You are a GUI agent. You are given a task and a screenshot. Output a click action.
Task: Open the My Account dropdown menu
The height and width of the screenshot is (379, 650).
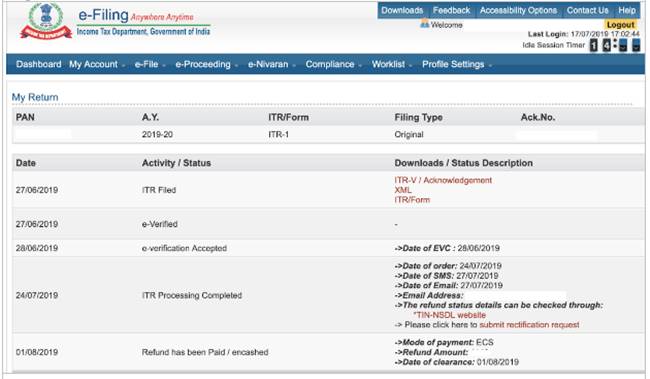tap(97, 64)
